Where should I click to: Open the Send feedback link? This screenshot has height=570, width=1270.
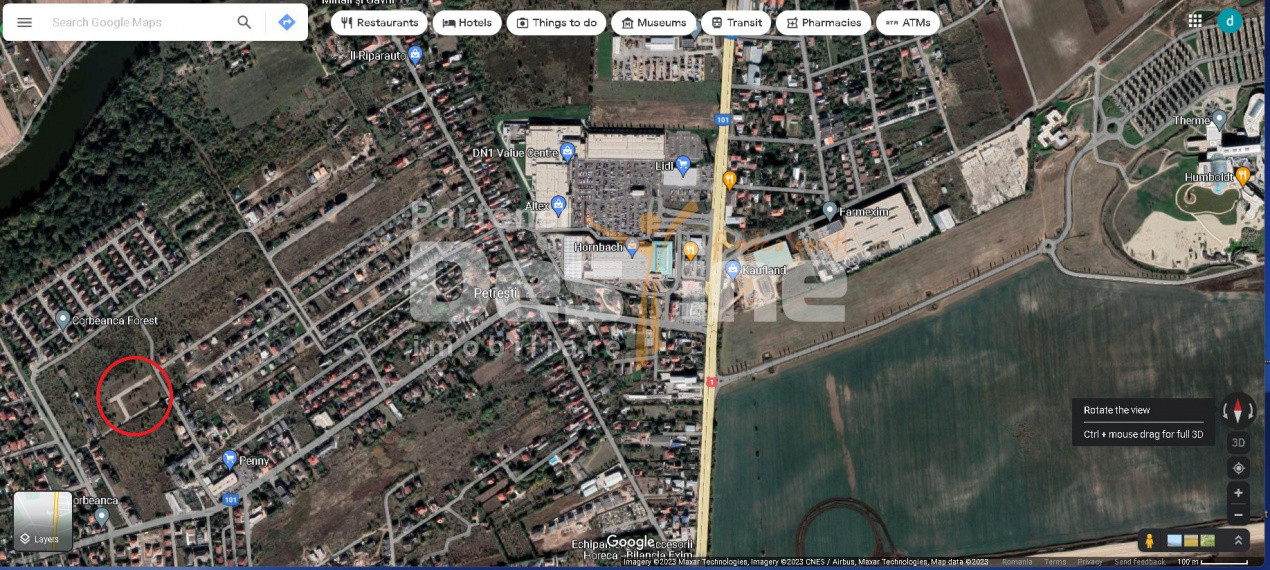coord(1138,562)
